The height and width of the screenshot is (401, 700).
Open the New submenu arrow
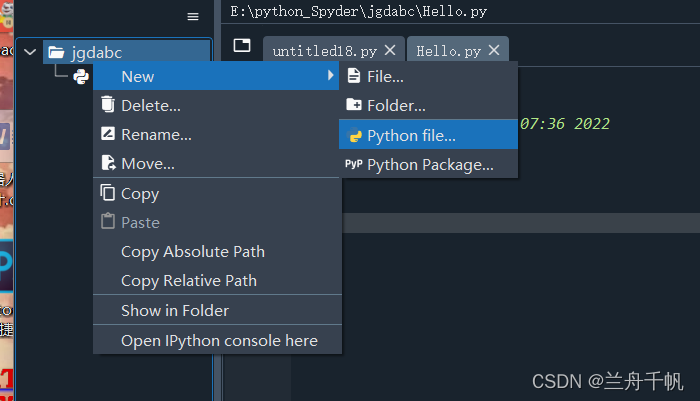(331, 76)
